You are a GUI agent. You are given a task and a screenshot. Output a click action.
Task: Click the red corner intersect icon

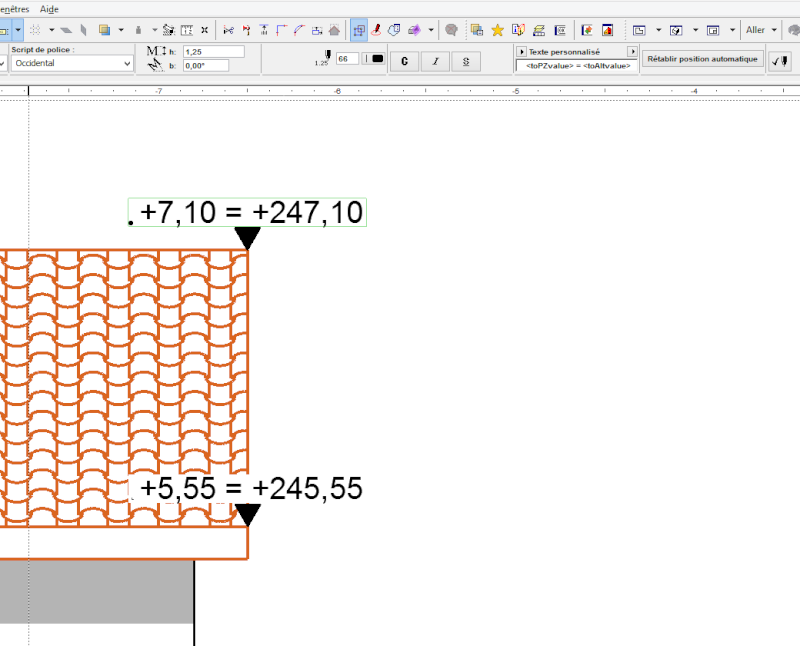[282, 30]
